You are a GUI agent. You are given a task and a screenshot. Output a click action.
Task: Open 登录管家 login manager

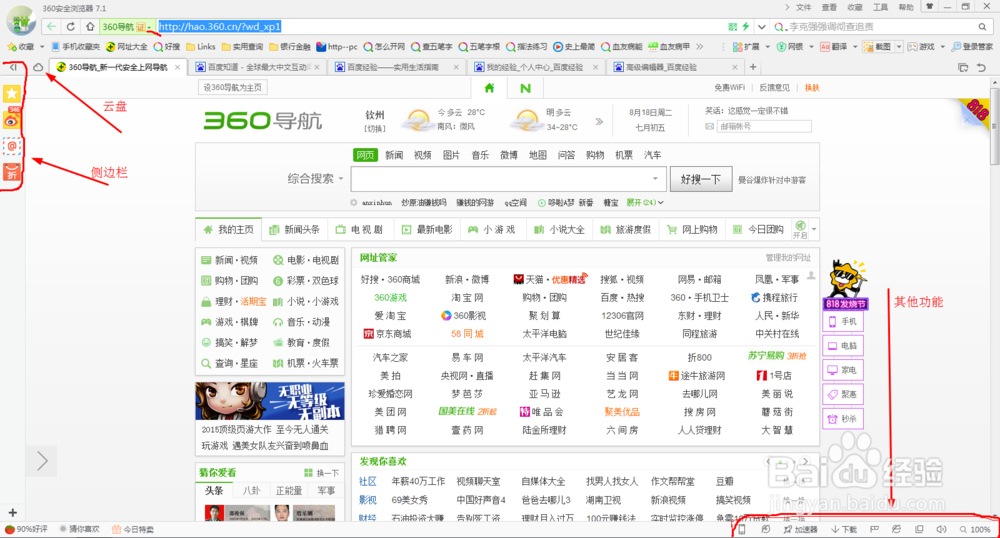click(971, 47)
